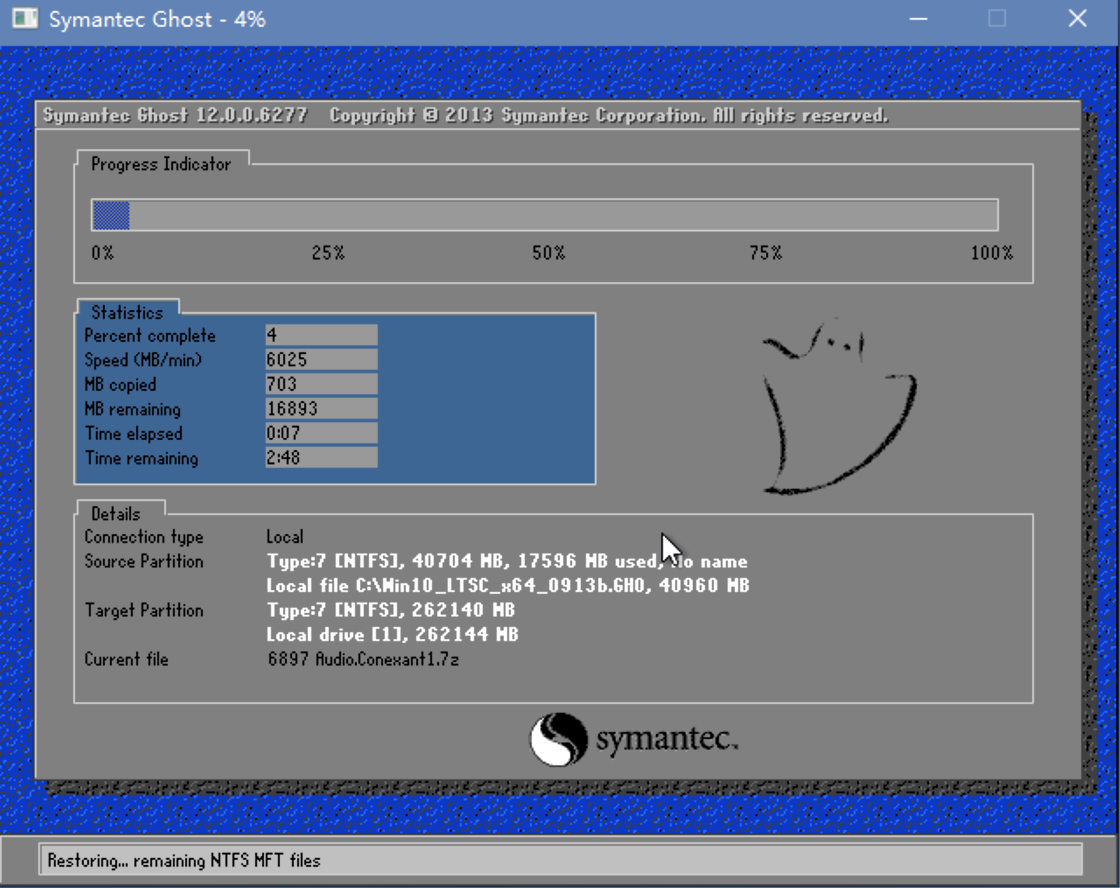Click the 'Percent complete' label
1120x888 pixels.
point(150,336)
